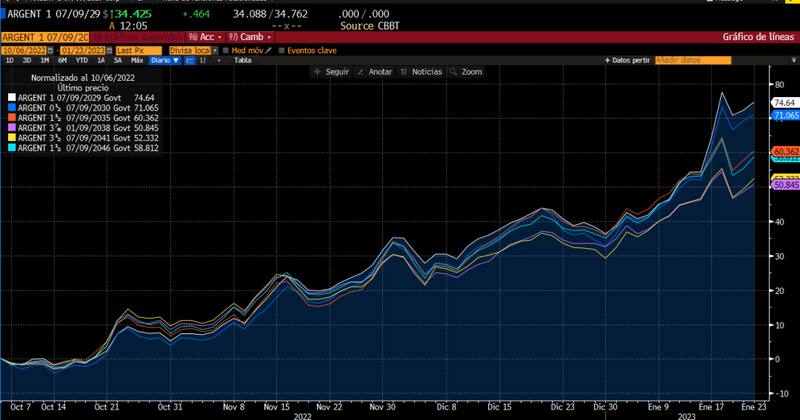Switch to the Tabla view
The height and width of the screenshot is (420, 800).
point(242,60)
